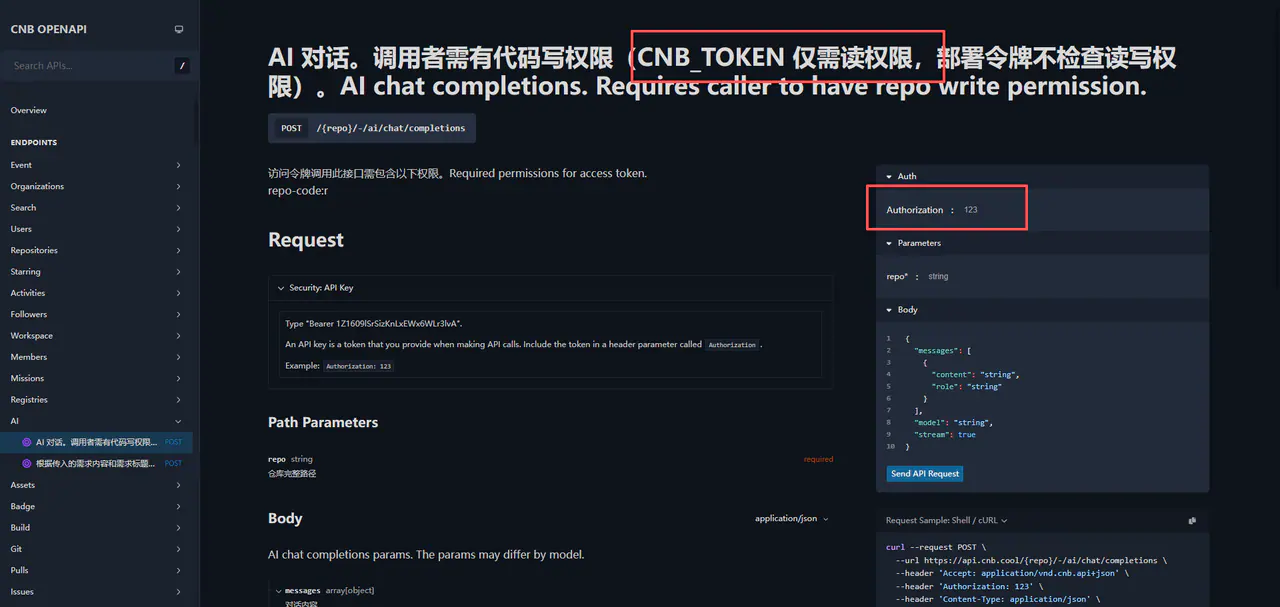Edit the Authorization value field
Viewport: 1280px width, 607px height.
pos(1080,210)
